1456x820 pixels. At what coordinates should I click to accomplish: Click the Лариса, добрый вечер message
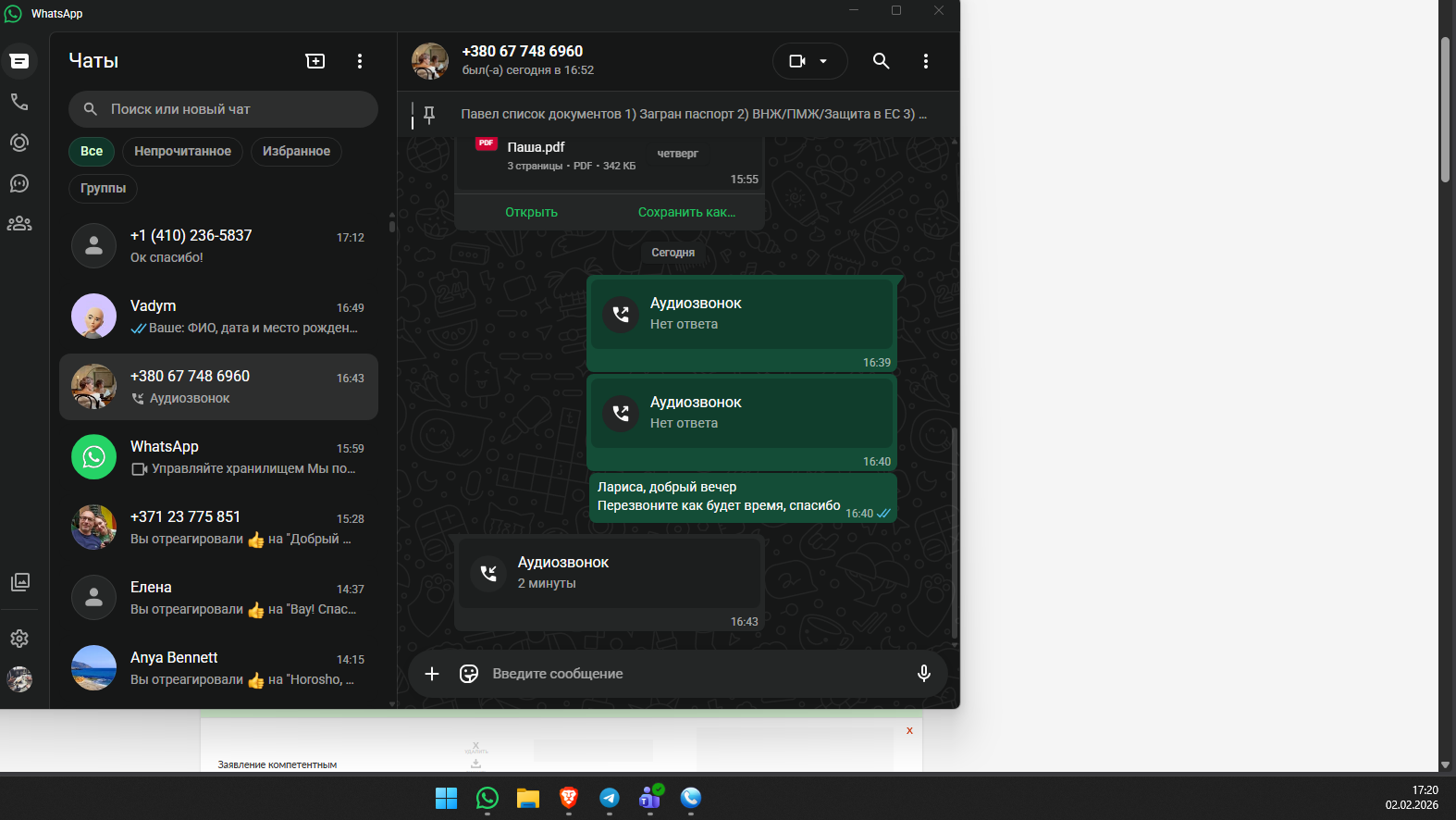pyautogui.click(x=743, y=498)
